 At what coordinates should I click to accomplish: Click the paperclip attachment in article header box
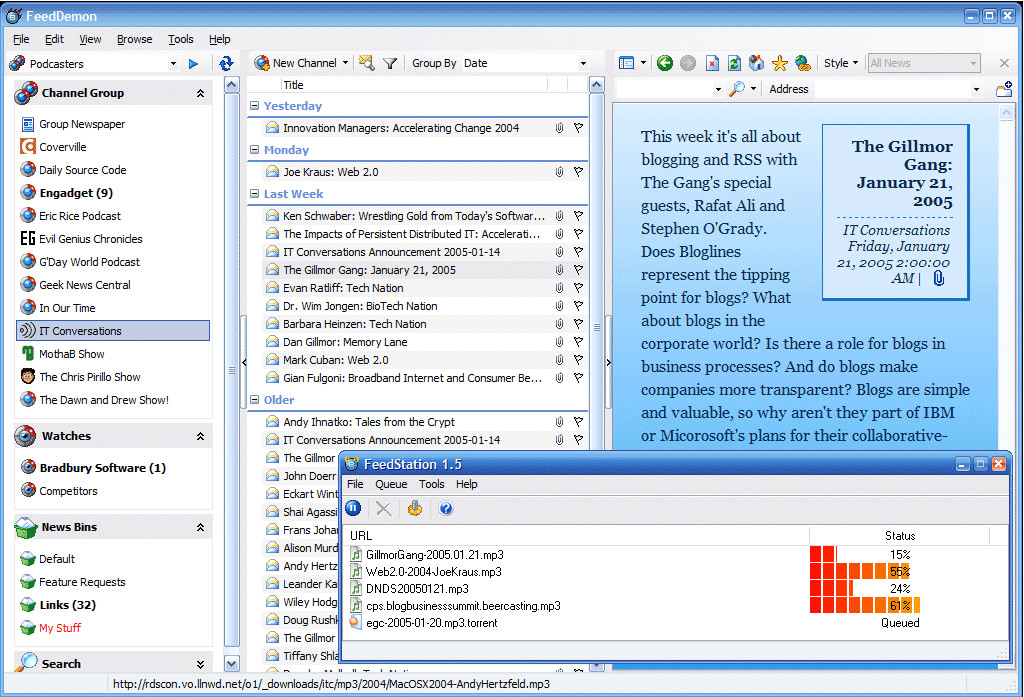click(938, 278)
